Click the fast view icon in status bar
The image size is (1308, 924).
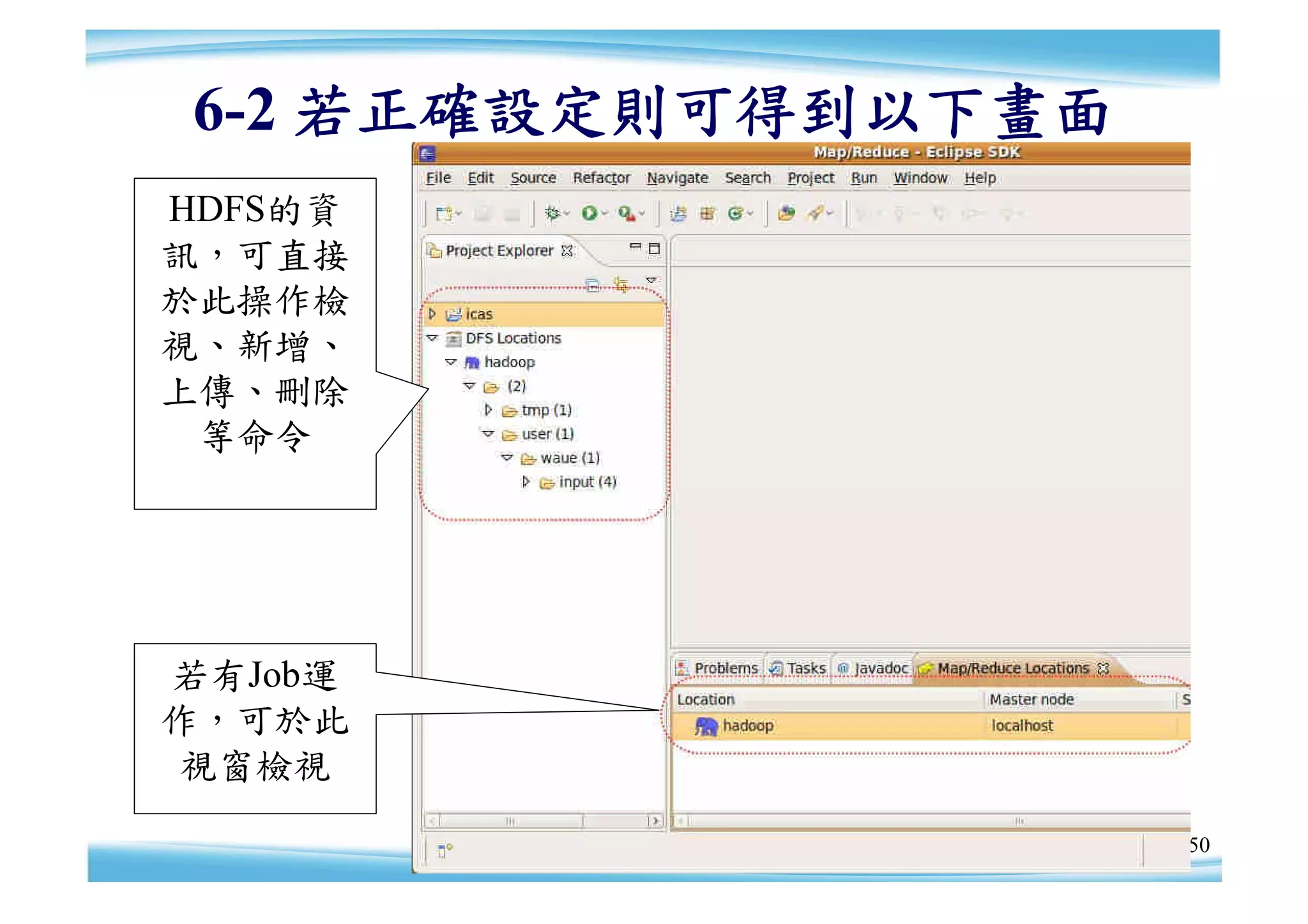point(445,850)
